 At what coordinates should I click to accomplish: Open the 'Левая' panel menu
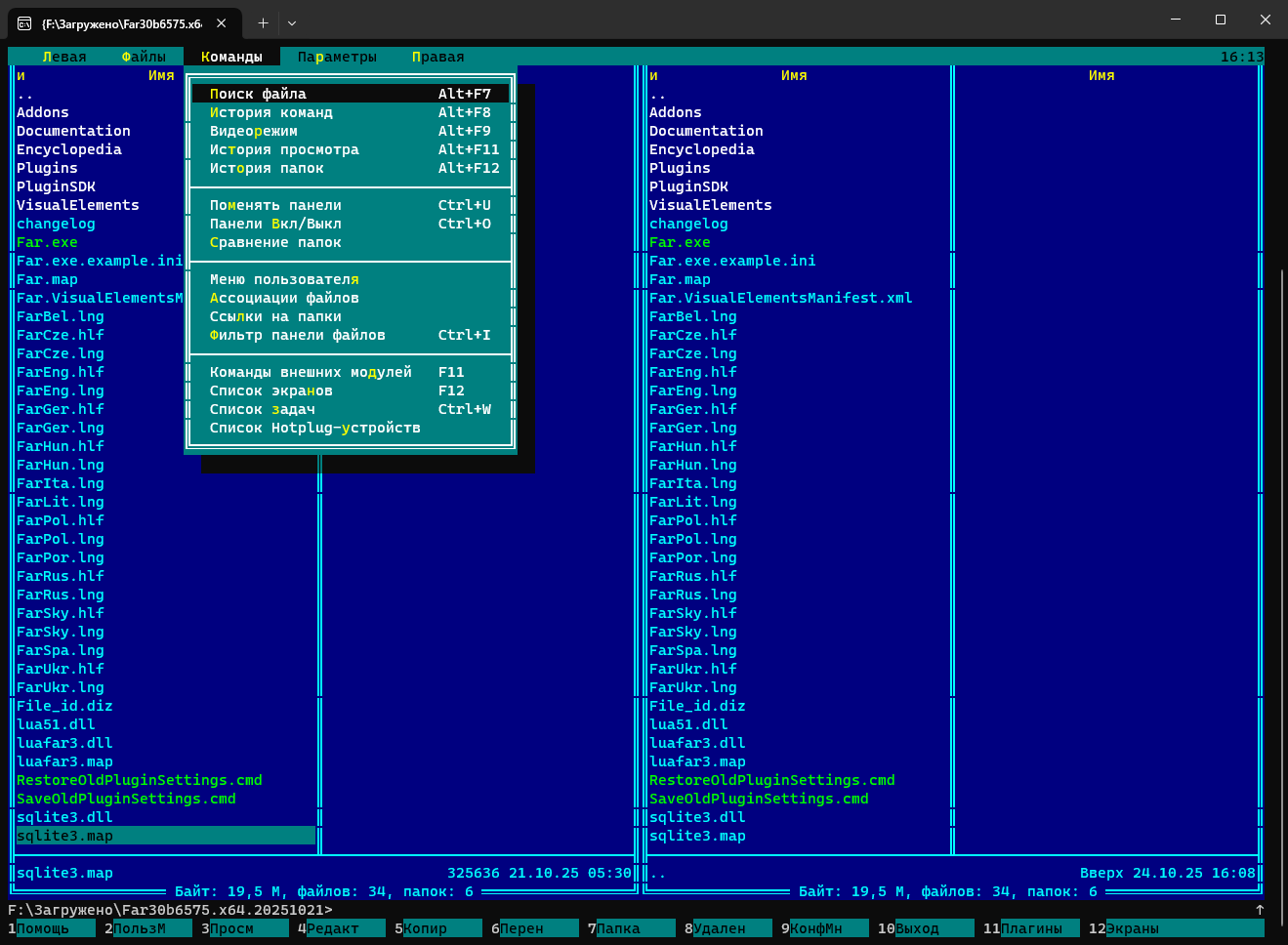[x=64, y=57]
